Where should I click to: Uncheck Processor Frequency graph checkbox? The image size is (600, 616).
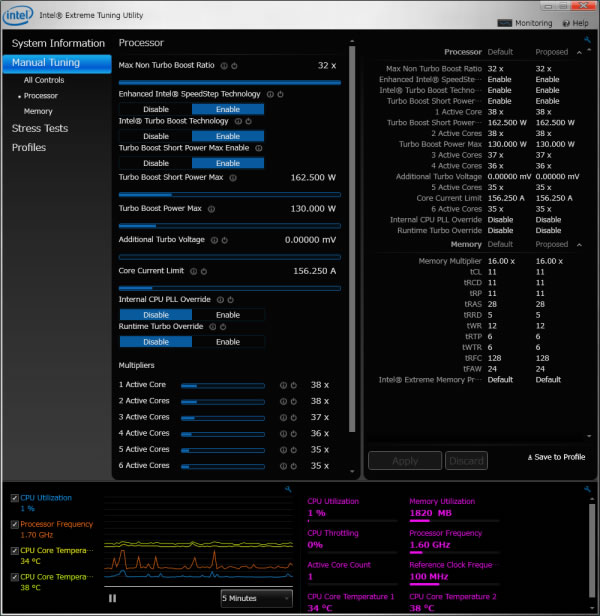pyautogui.click(x=15, y=524)
